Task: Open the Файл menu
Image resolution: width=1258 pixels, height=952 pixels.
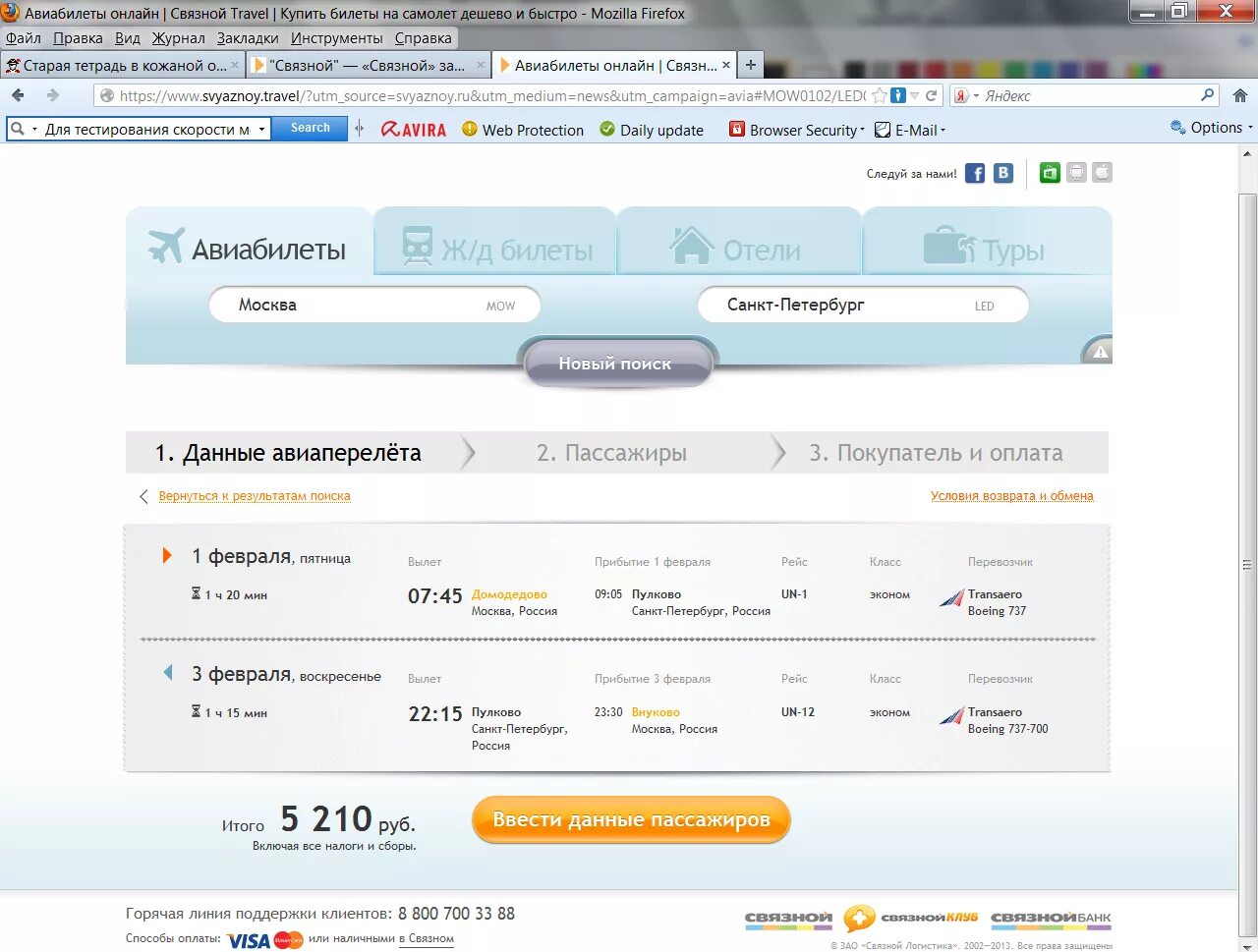Action: coord(24,38)
